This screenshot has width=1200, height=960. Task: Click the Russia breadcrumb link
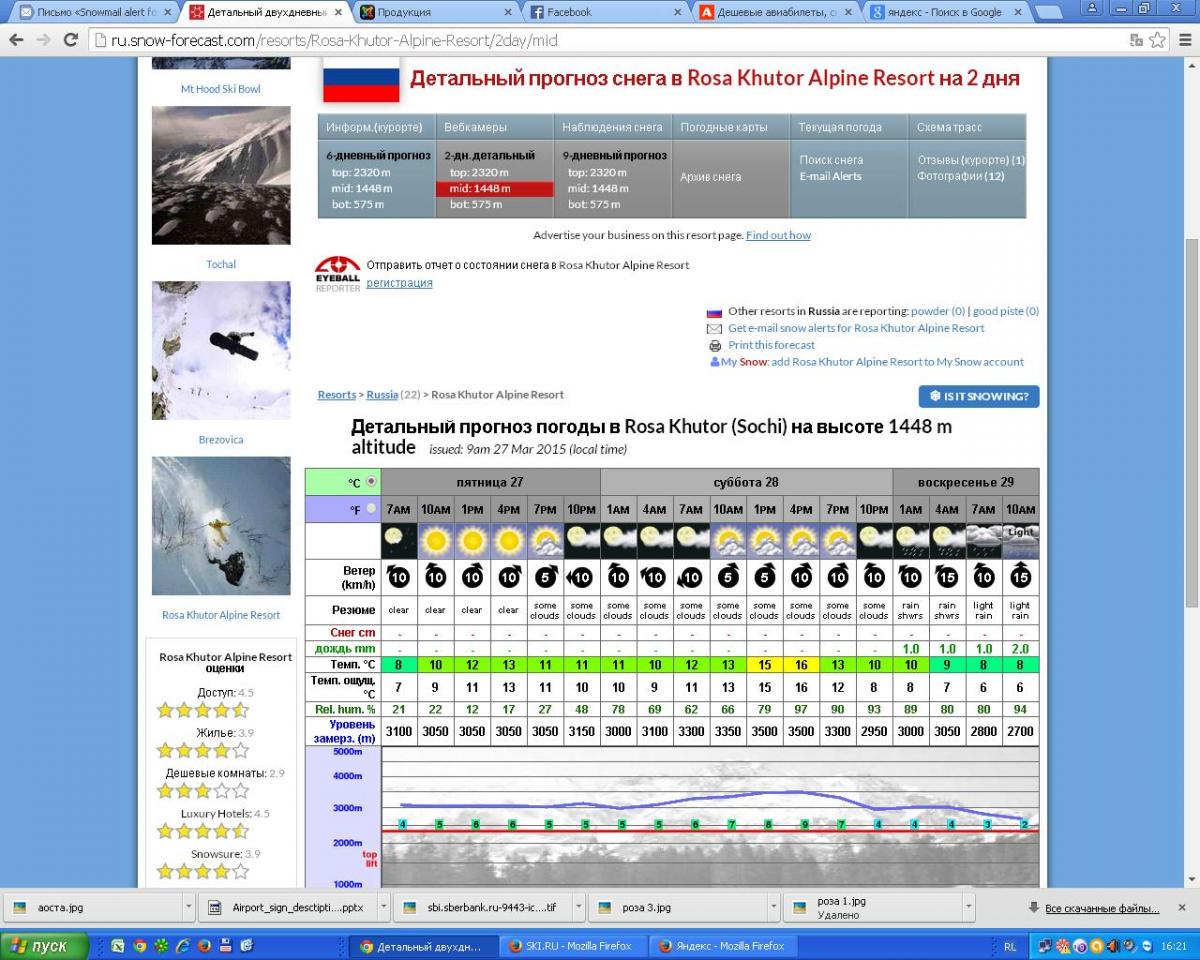coord(382,395)
